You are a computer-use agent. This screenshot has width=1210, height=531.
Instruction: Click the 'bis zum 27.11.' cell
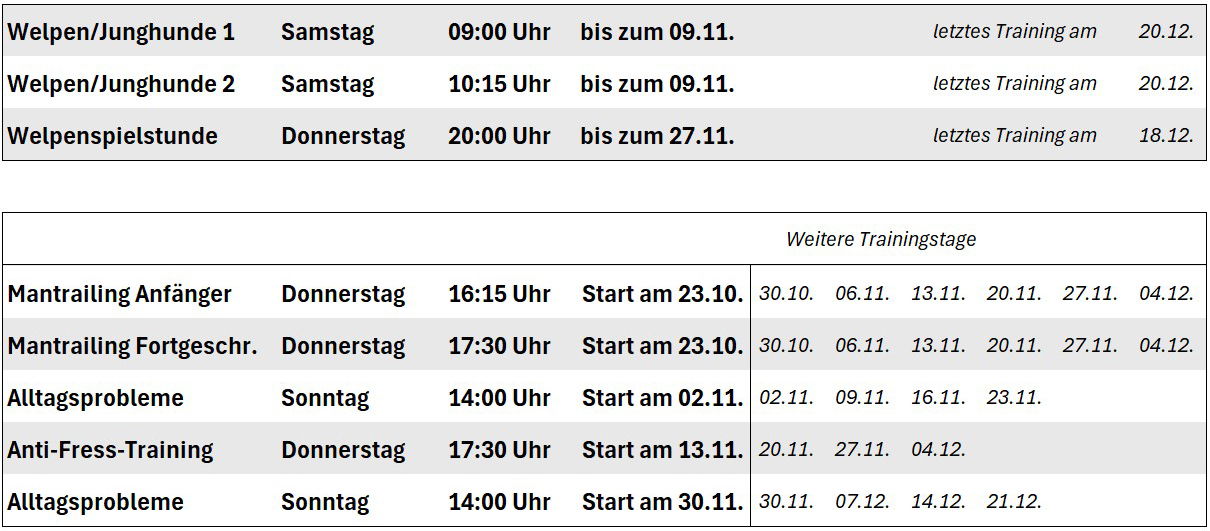point(657,136)
